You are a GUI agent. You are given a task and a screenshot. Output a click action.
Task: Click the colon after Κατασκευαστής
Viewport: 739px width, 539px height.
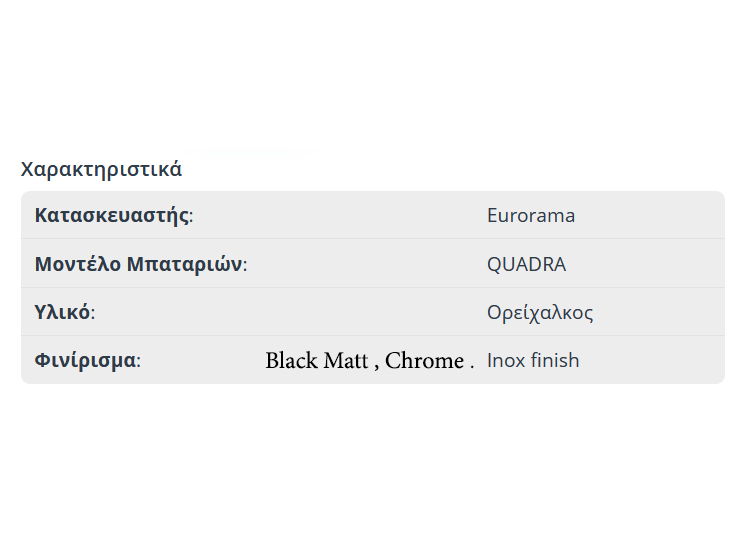[x=192, y=217]
